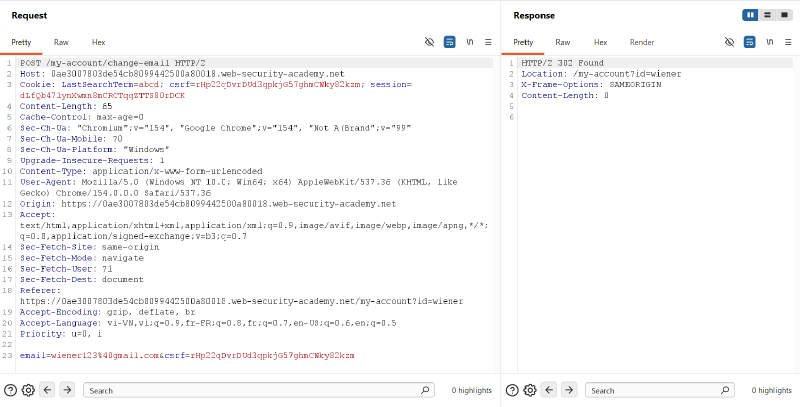The image size is (800, 407).
Task: Click the Origin header line
Action: tap(208, 204)
